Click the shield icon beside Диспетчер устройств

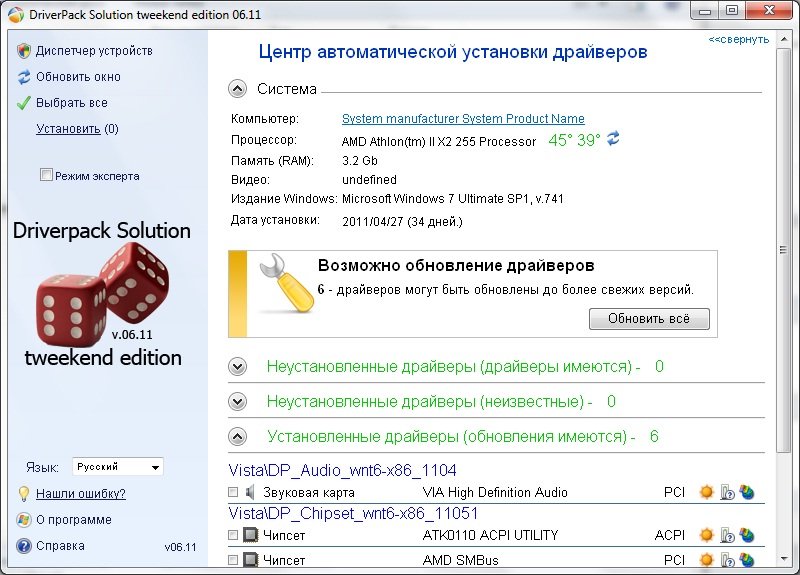(x=24, y=51)
